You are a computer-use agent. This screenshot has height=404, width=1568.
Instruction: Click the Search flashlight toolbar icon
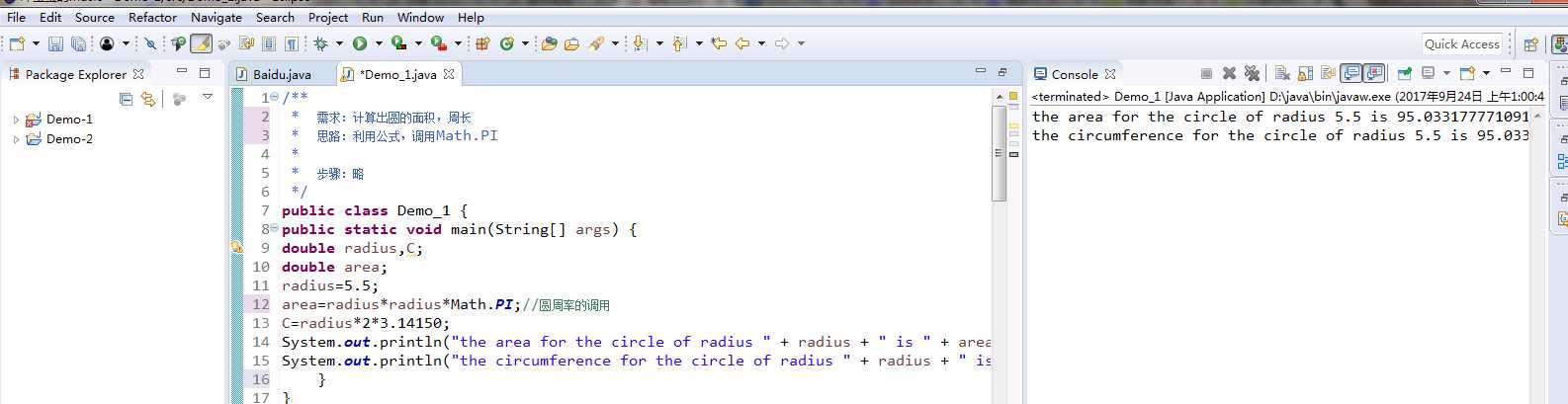click(596, 43)
